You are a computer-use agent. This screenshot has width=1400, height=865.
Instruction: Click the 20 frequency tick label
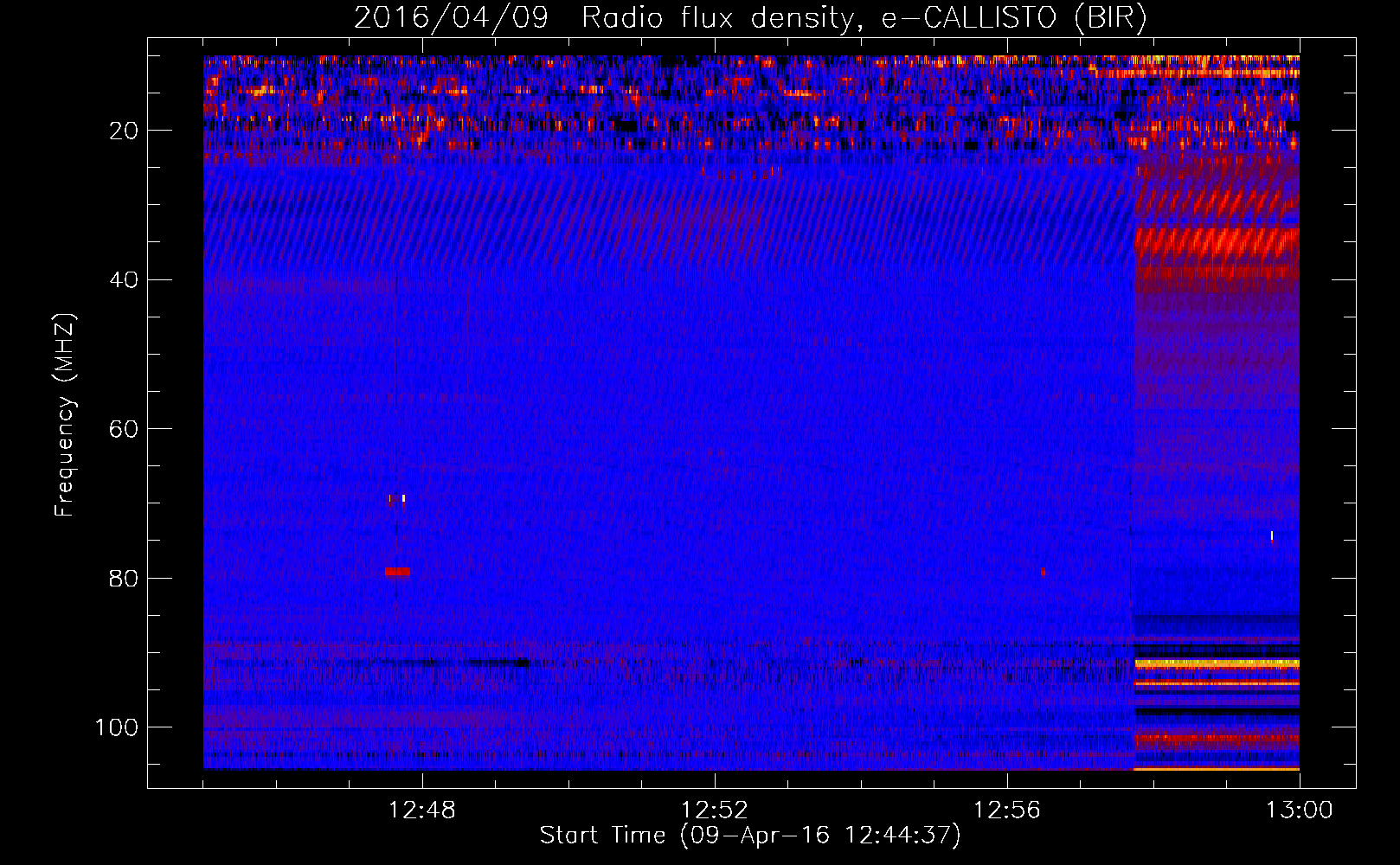click(125, 131)
